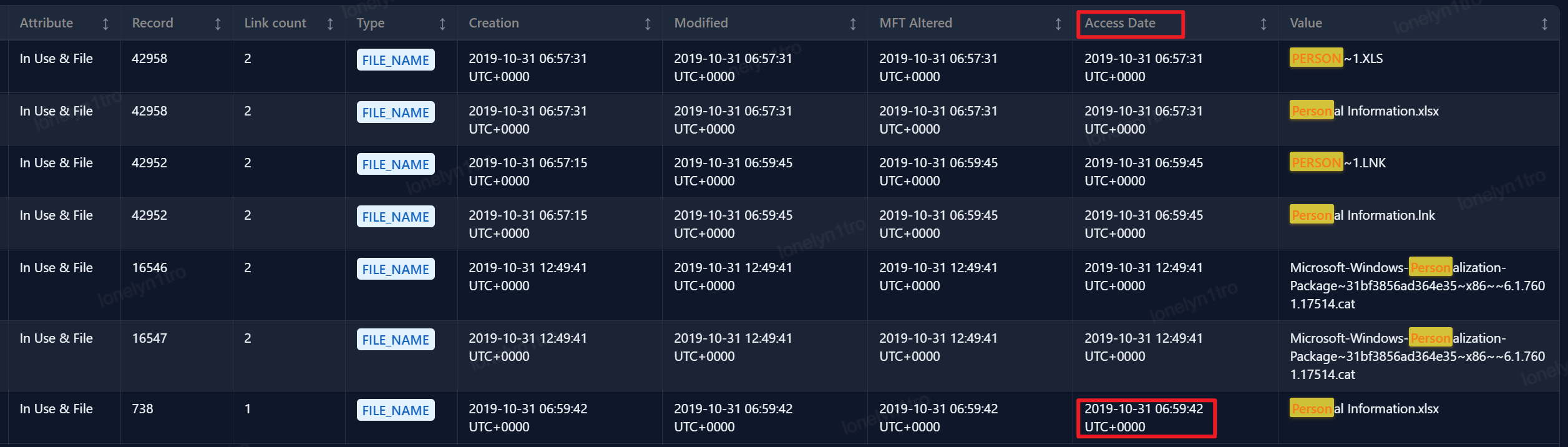This screenshot has width=1568, height=447.
Task: Sort the Type column via arrows
Action: click(x=442, y=24)
